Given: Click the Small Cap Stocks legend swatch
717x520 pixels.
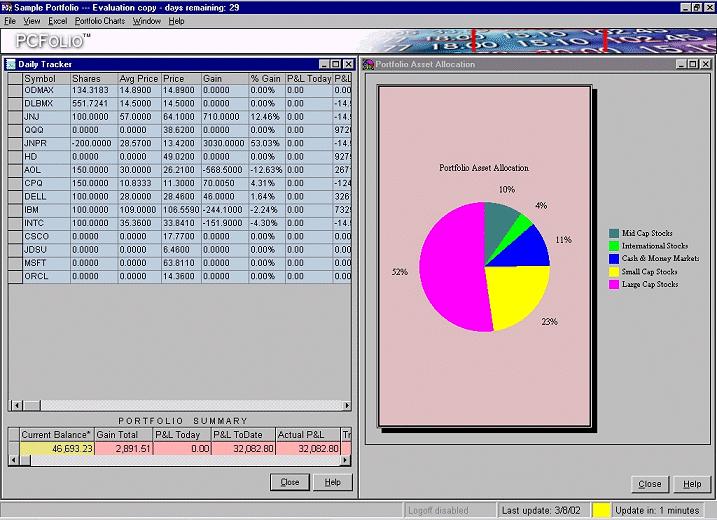Looking at the screenshot, I should [614, 272].
